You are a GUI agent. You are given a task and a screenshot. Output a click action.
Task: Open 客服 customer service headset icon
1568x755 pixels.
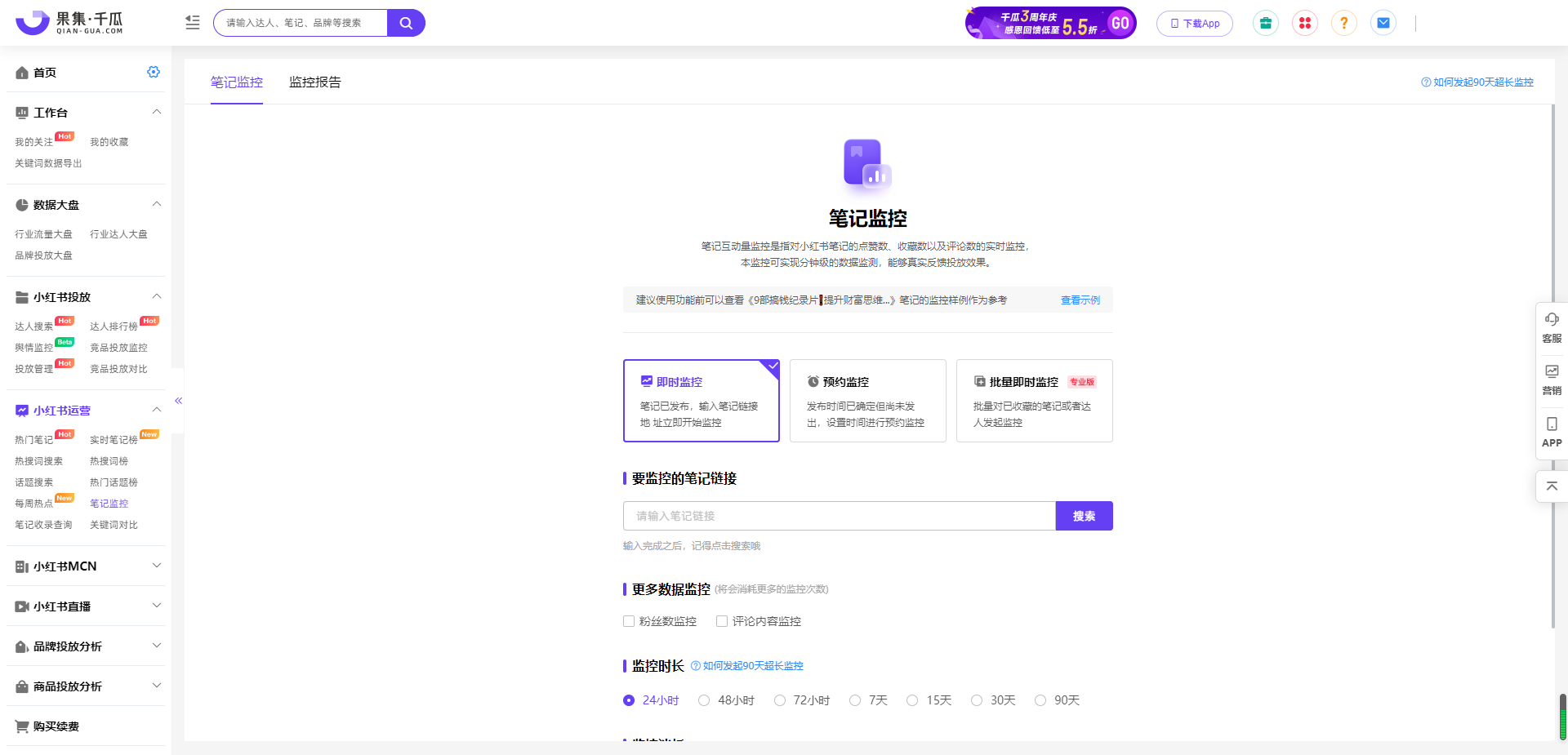click(x=1552, y=319)
